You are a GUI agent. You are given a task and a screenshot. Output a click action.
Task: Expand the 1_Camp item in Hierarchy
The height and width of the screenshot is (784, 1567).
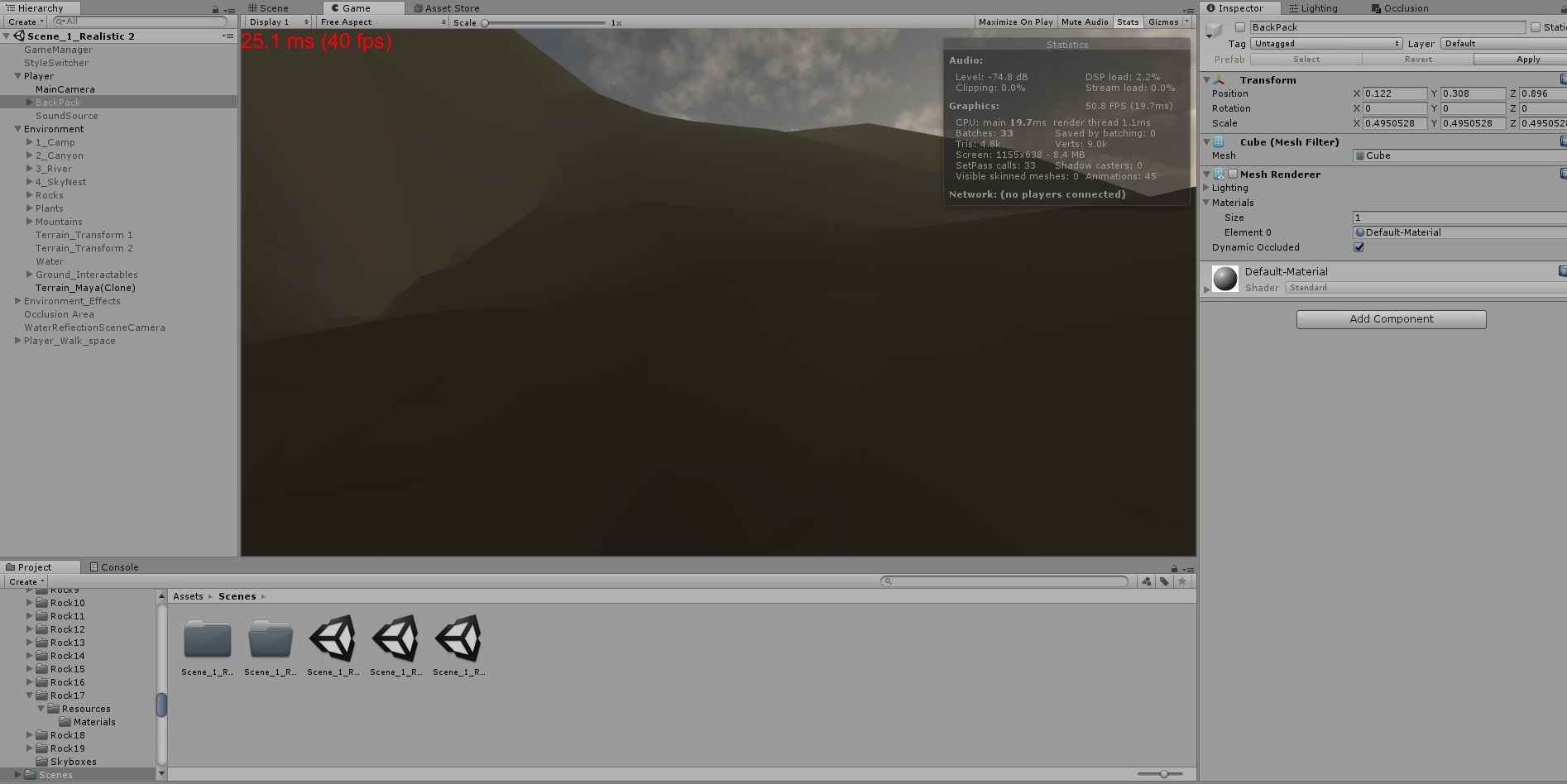pos(30,142)
